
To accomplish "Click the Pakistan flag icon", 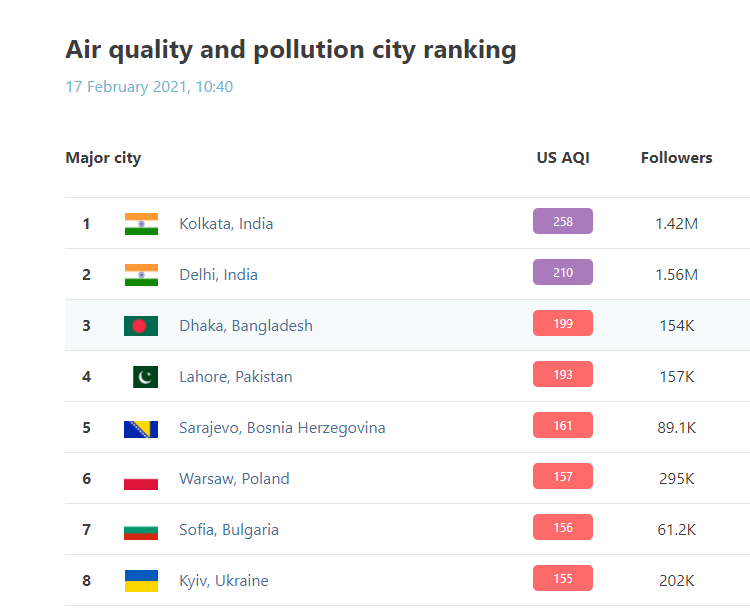I will 145,377.
